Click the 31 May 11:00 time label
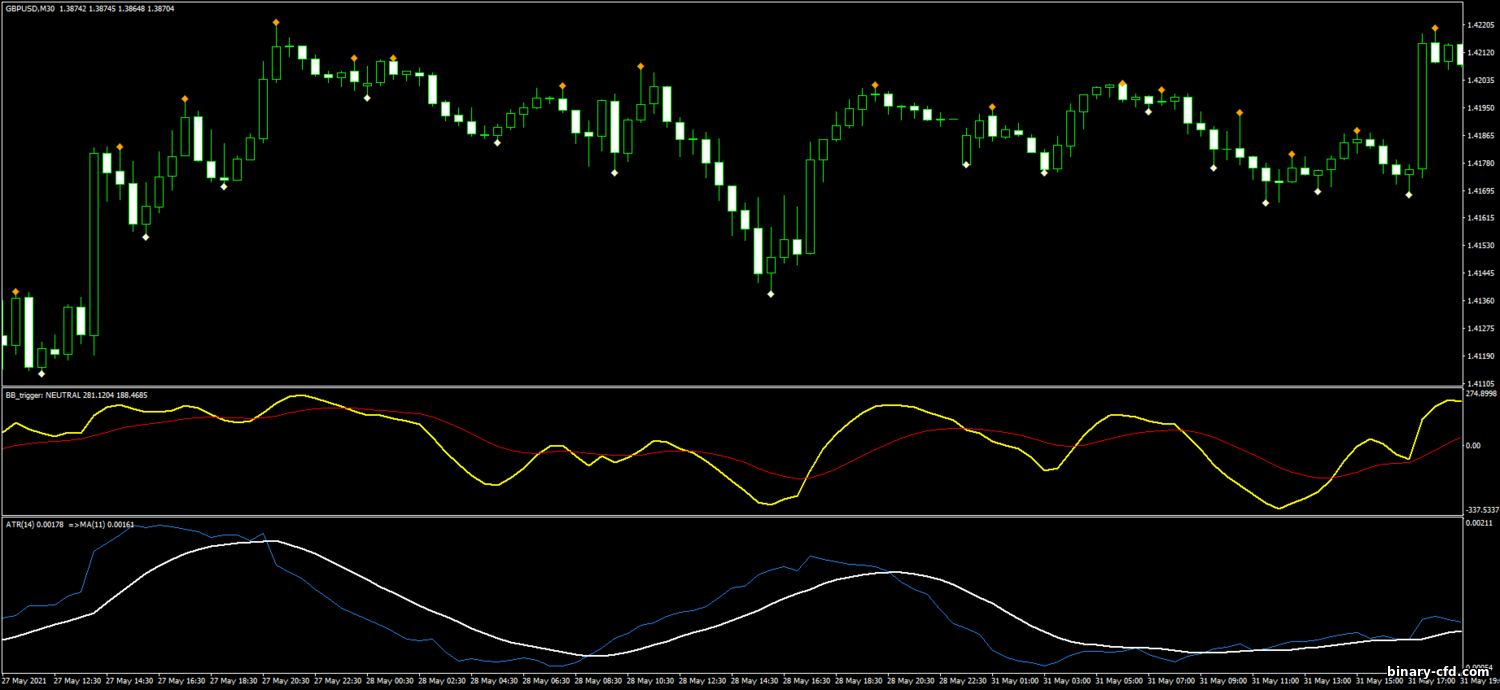This screenshot has height=690, width=1500. point(1276,681)
